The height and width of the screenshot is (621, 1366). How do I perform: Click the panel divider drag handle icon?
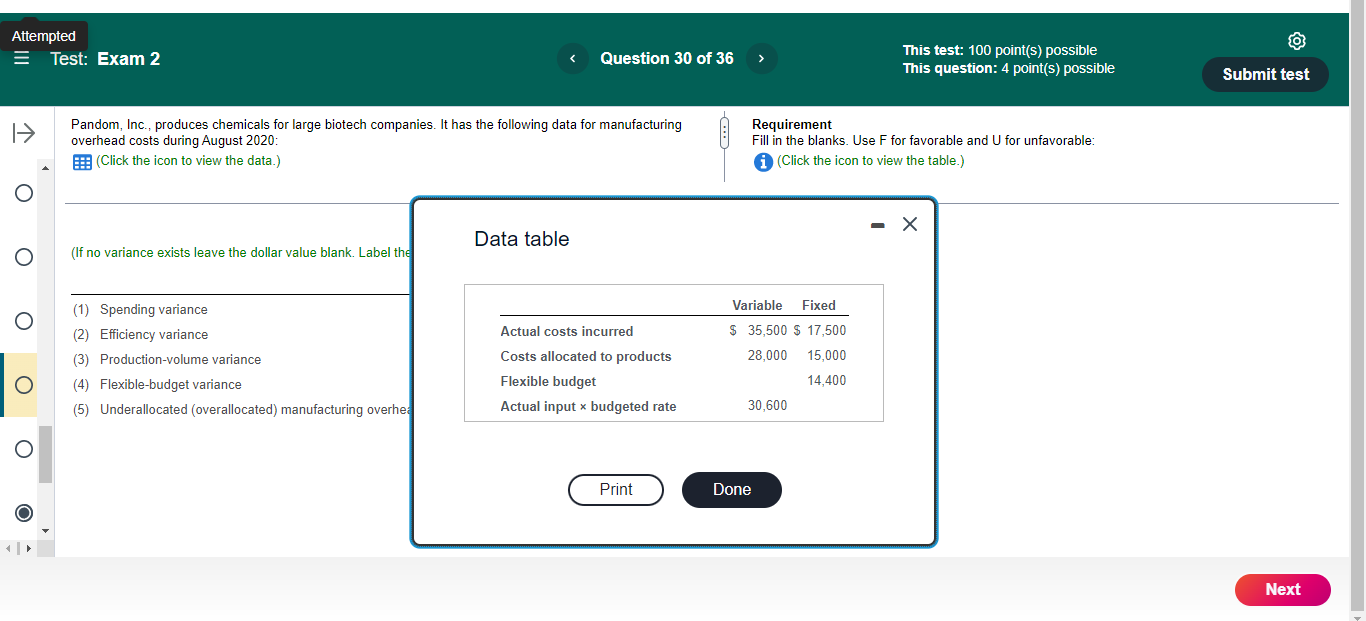tap(723, 133)
